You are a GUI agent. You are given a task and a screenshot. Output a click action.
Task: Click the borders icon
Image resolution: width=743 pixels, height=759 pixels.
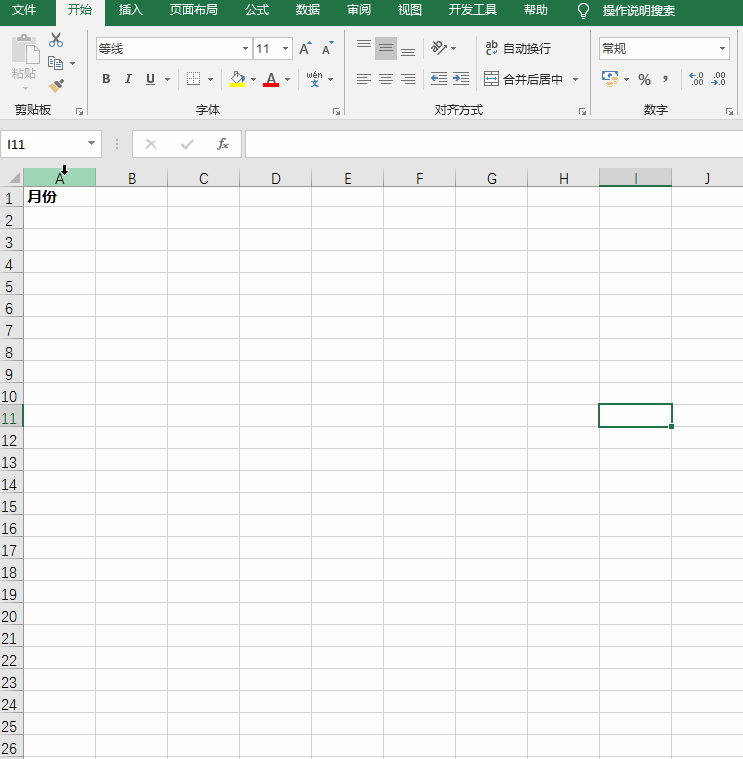193,78
